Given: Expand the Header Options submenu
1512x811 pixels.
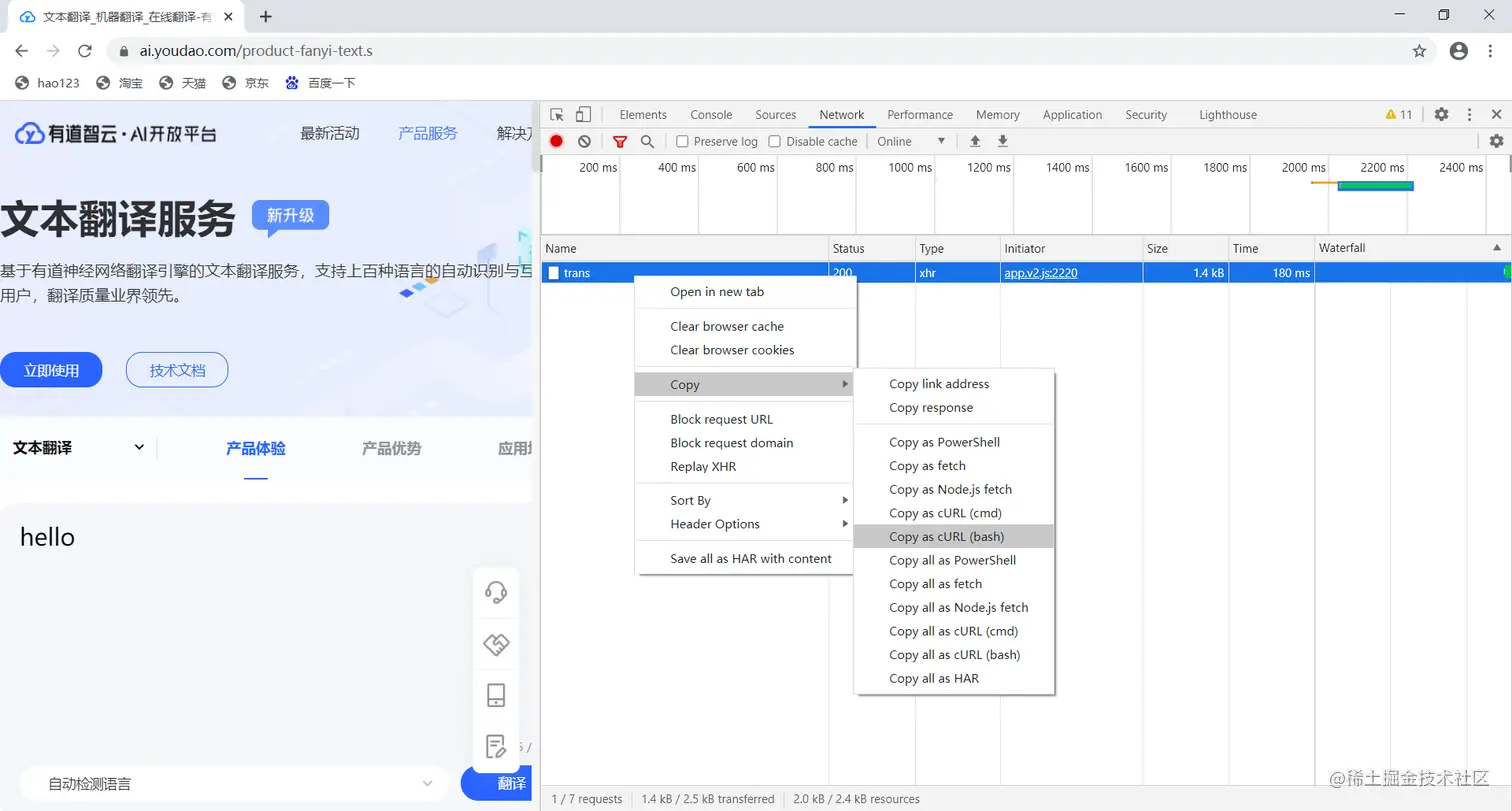Looking at the screenshot, I should pos(744,524).
